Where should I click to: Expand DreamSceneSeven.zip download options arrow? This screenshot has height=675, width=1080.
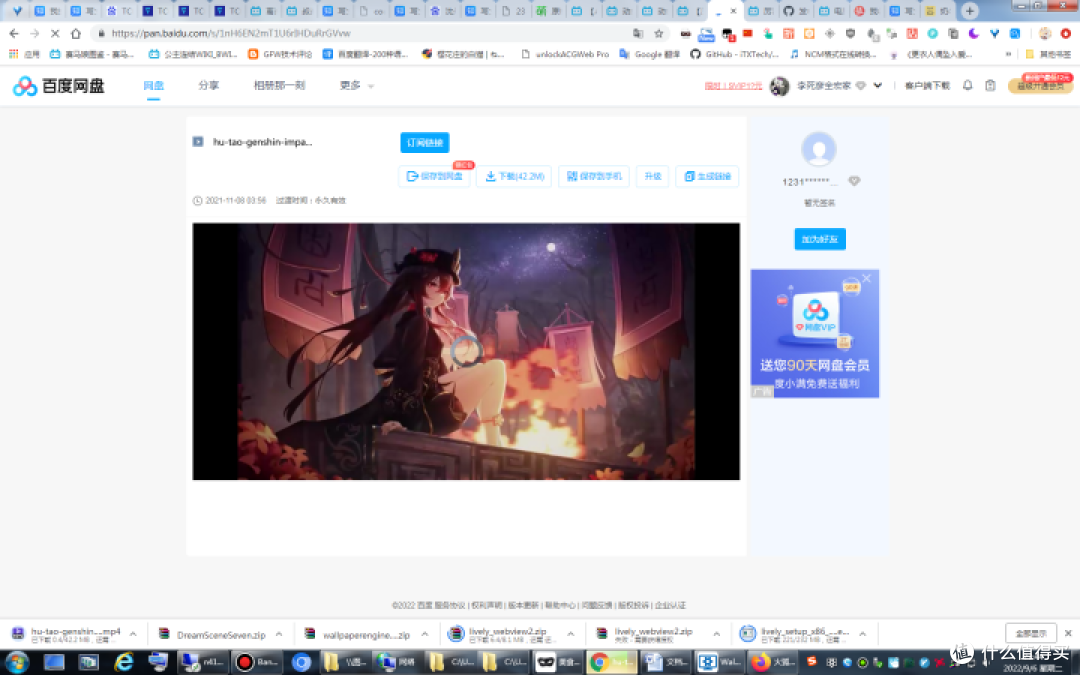tap(279, 634)
